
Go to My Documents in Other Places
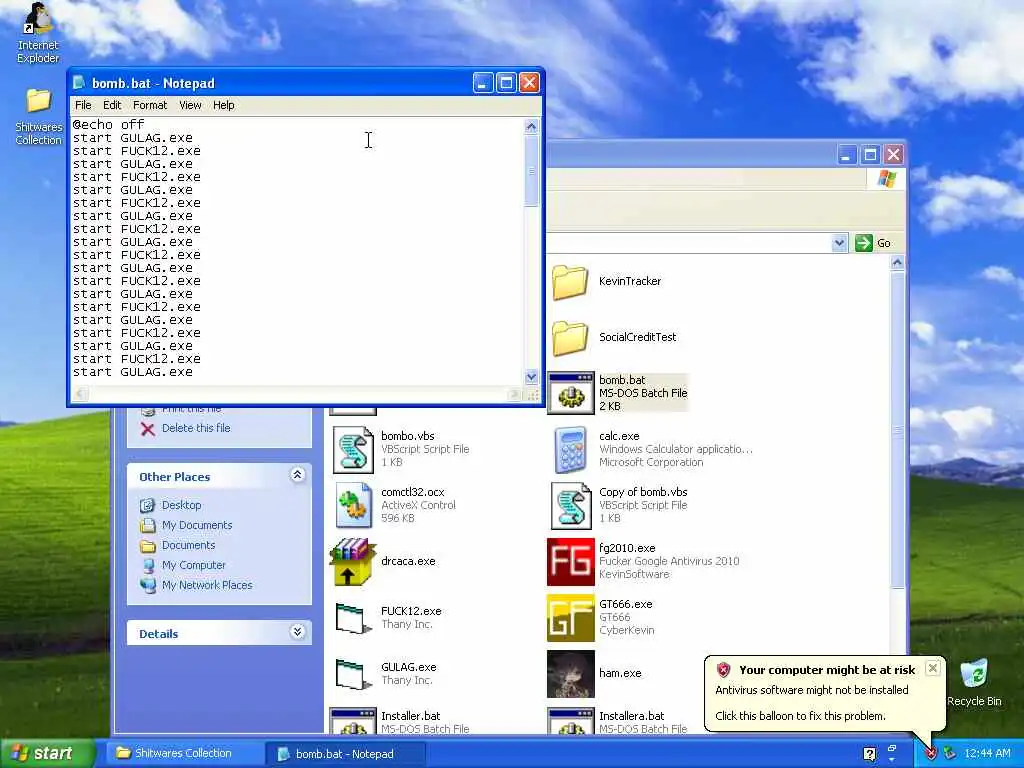tap(197, 525)
